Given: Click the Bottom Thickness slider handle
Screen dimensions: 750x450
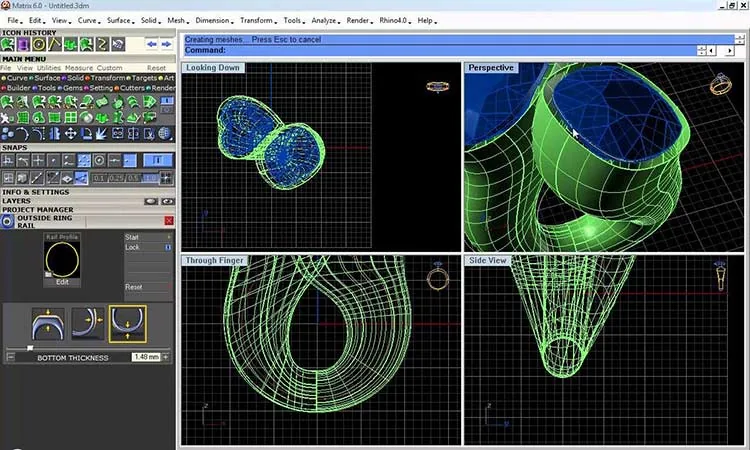Looking at the screenshot, I should (30, 348).
